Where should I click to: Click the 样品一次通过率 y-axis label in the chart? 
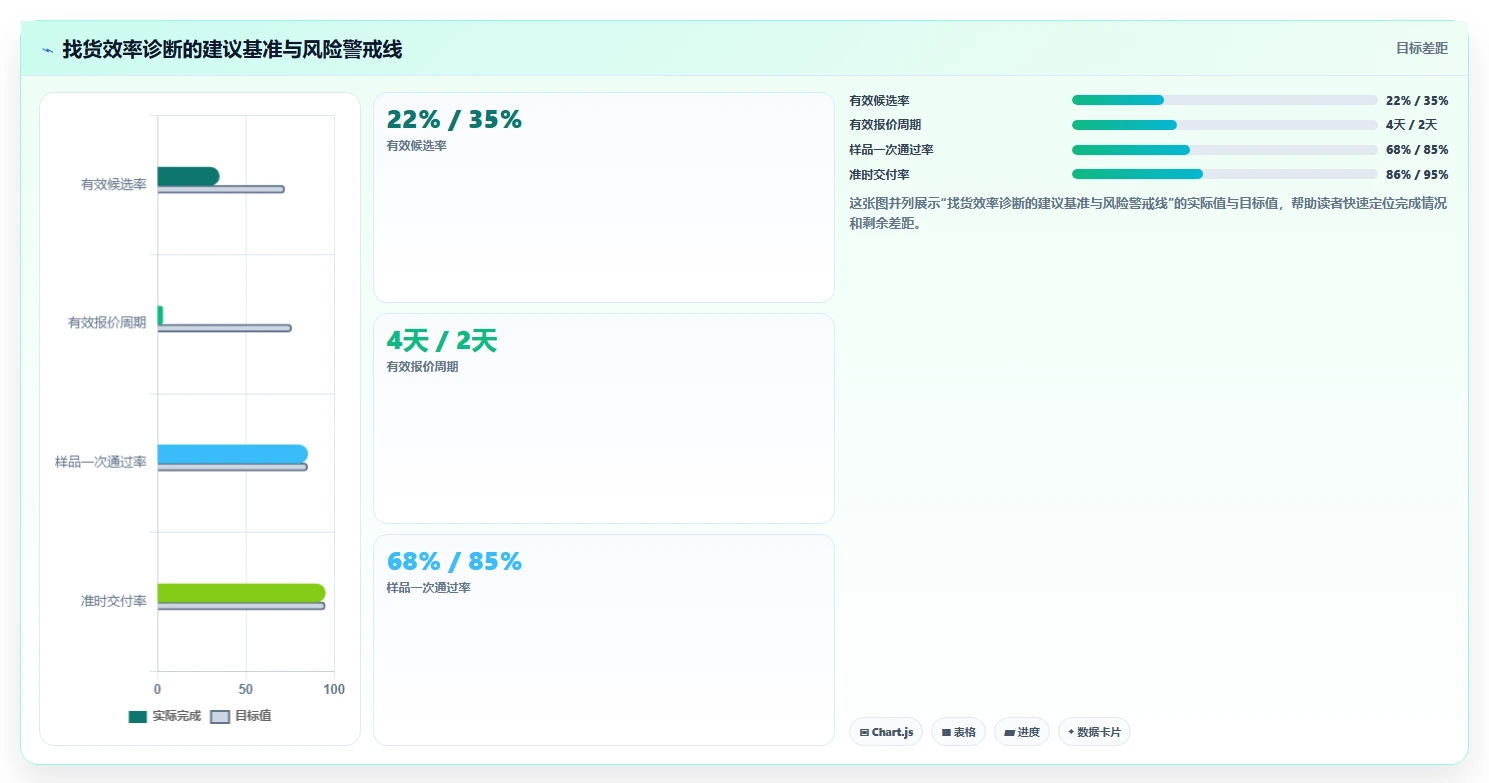coord(101,462)
